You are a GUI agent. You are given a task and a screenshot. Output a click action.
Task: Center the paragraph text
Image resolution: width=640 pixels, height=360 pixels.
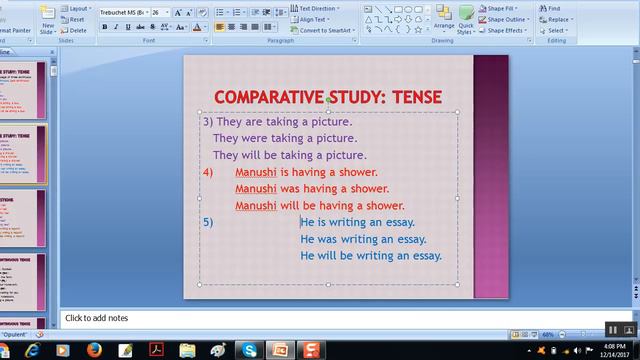(x=231, y=27)
